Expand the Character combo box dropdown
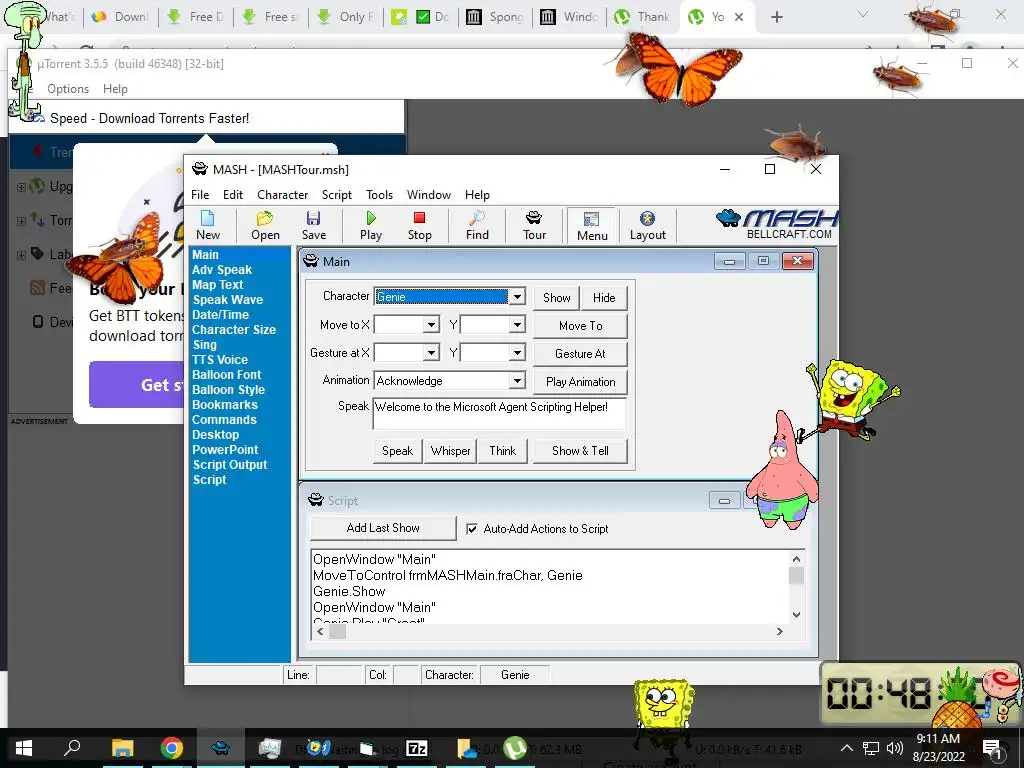 pos(517,296)
